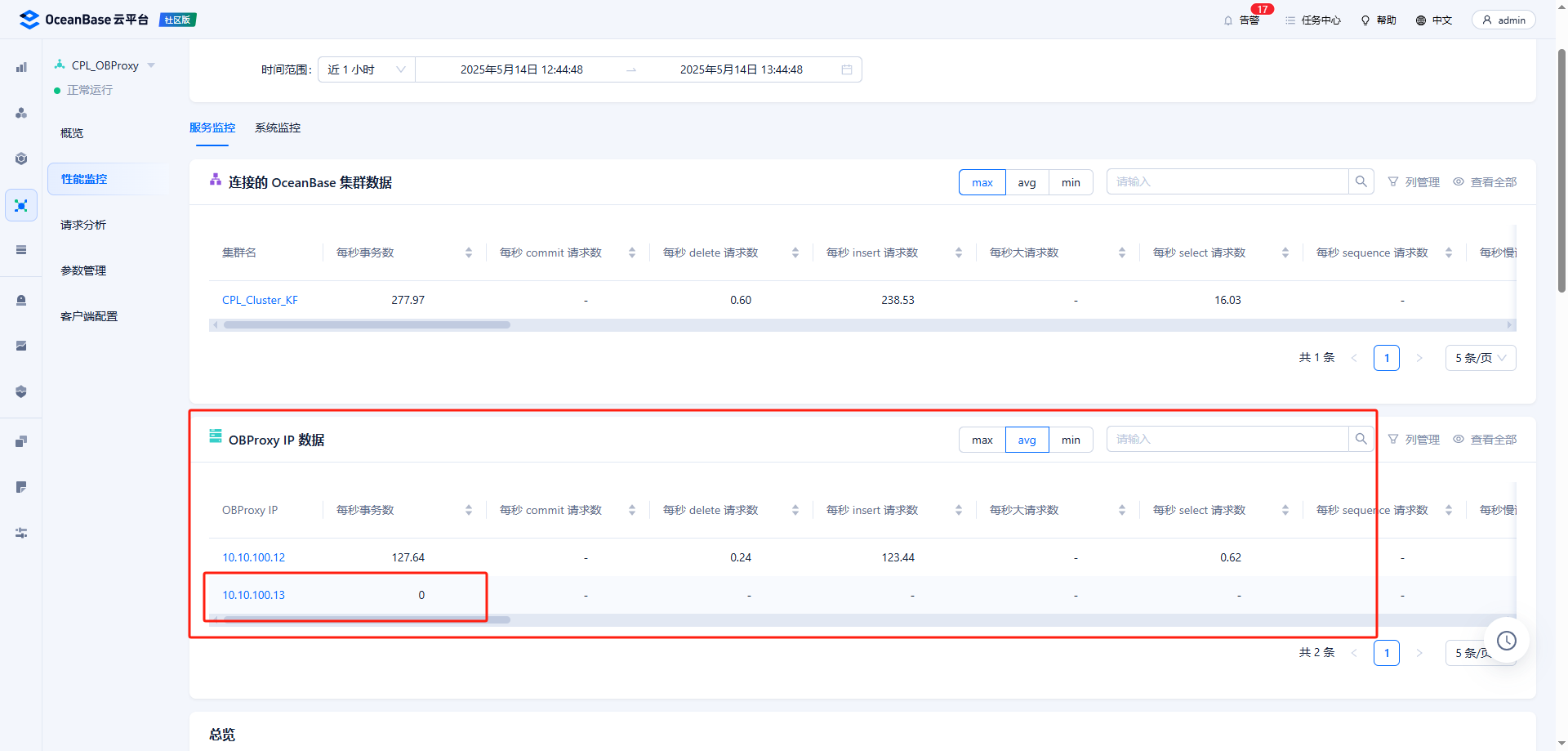Screen dimensions: 1568x751
Task: Select min in cluster data section
Action: (x=1071, y=182)
